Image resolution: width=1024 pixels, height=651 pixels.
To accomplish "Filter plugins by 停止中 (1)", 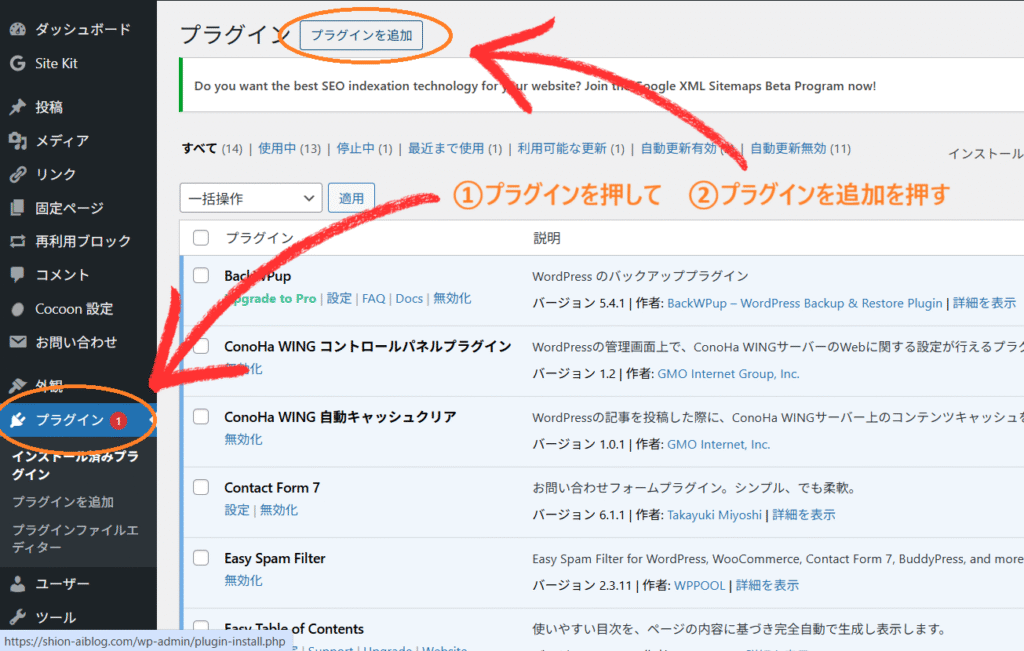I will pyautogui.click(x=364, y=149).
